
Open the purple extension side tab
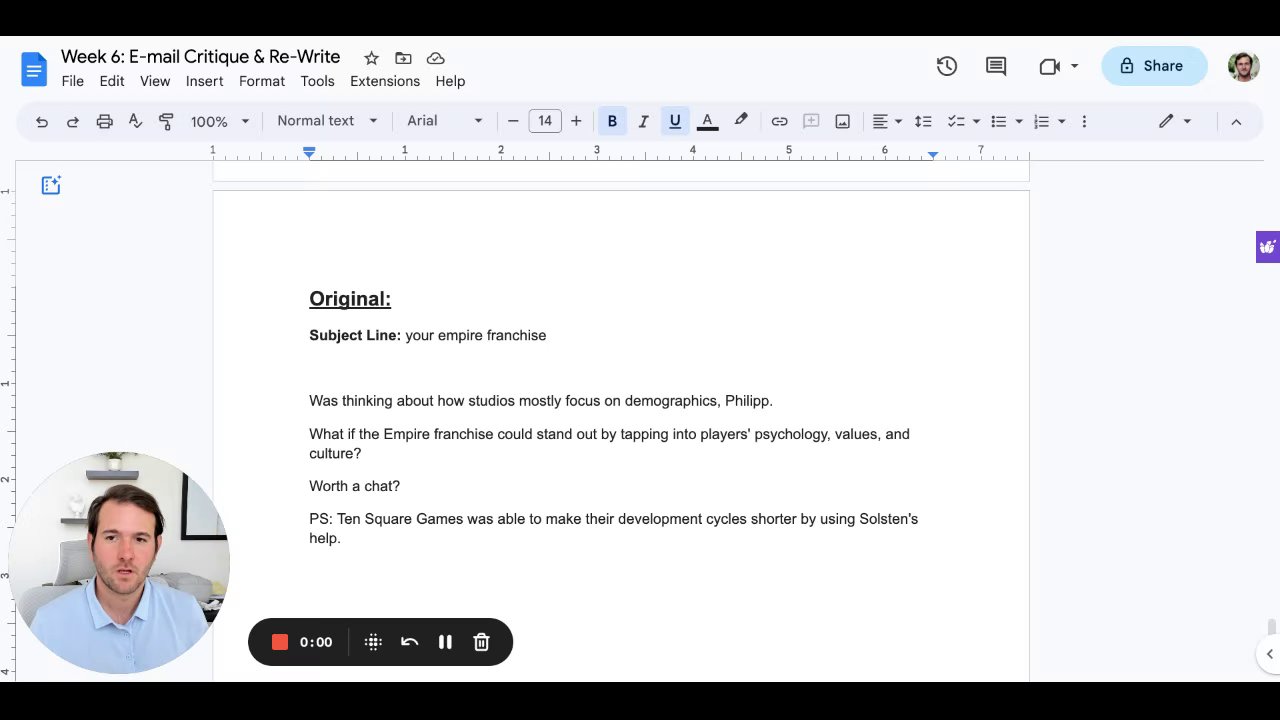tap(1268, 246)
